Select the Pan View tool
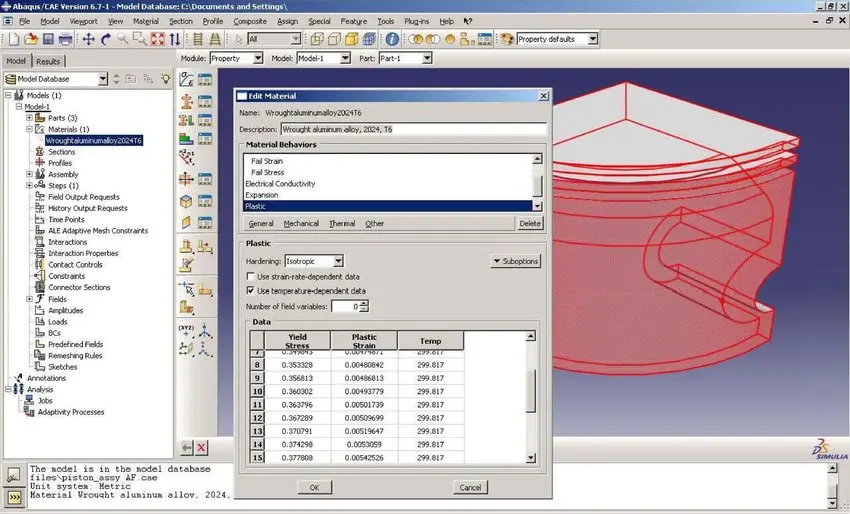The width and height of the screenshot is (850, 514). pos(88,39)
